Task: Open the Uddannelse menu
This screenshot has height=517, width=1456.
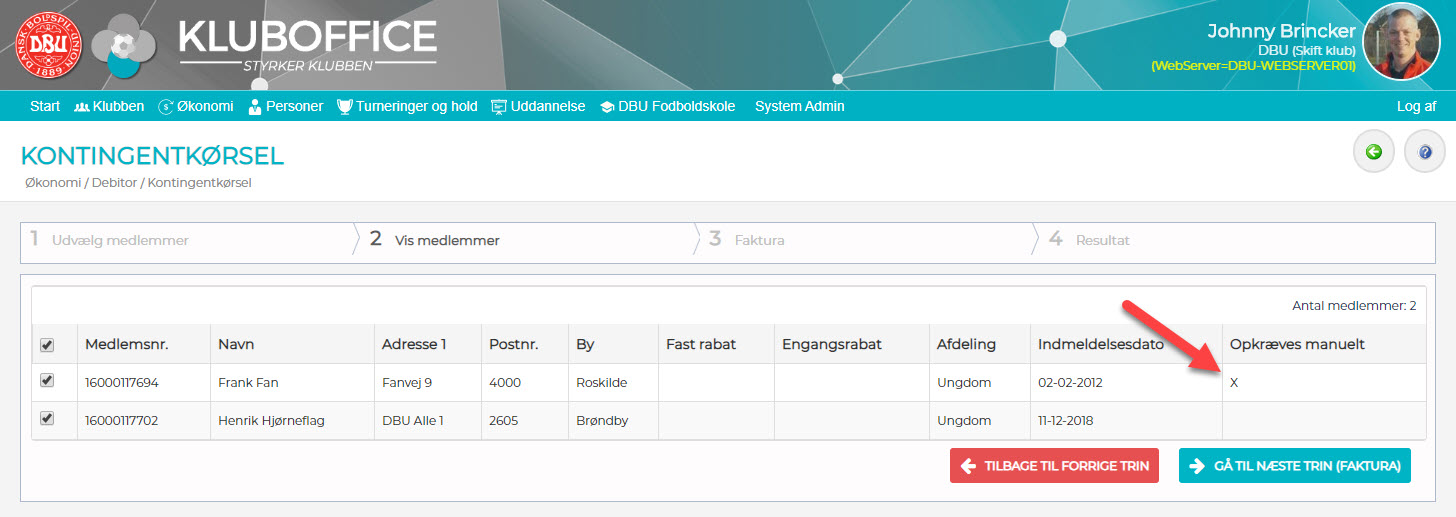Action: tap(538, 106)
